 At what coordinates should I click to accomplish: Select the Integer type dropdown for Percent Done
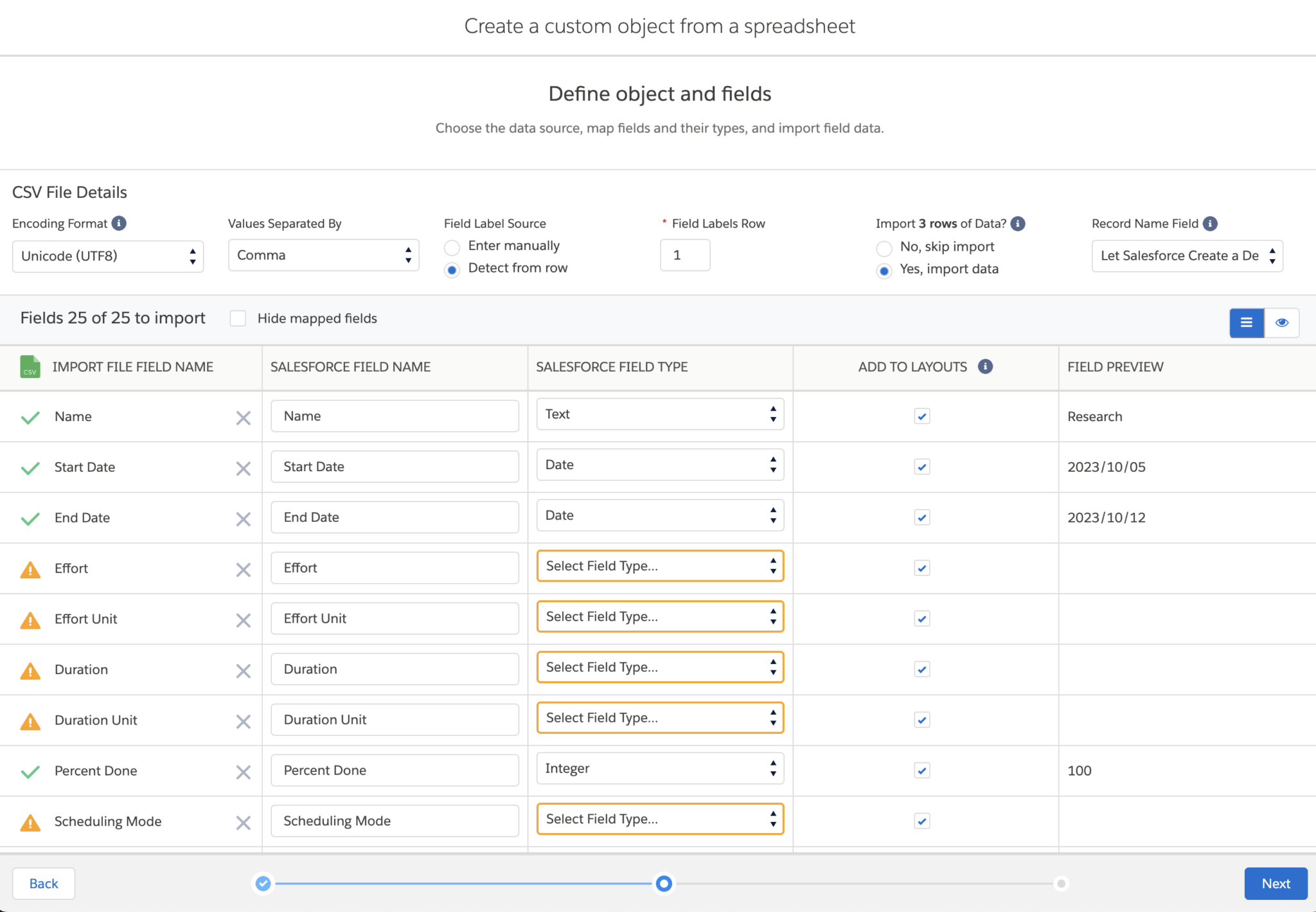pyautogui.click(x=659, y=769)
